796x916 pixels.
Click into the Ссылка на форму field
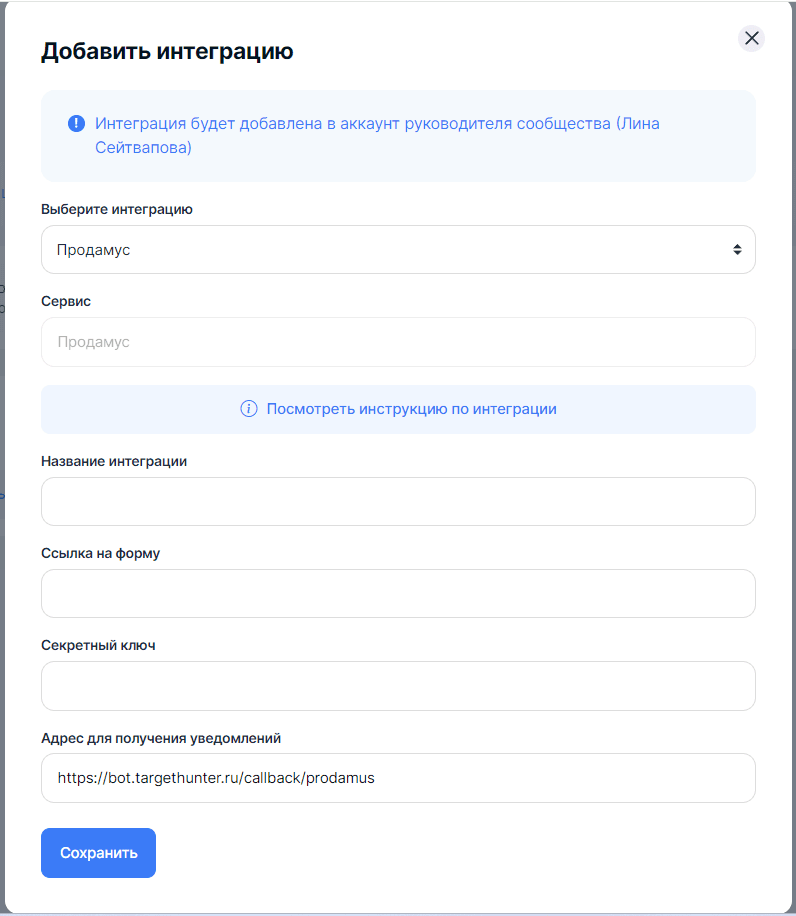point(397,593)
